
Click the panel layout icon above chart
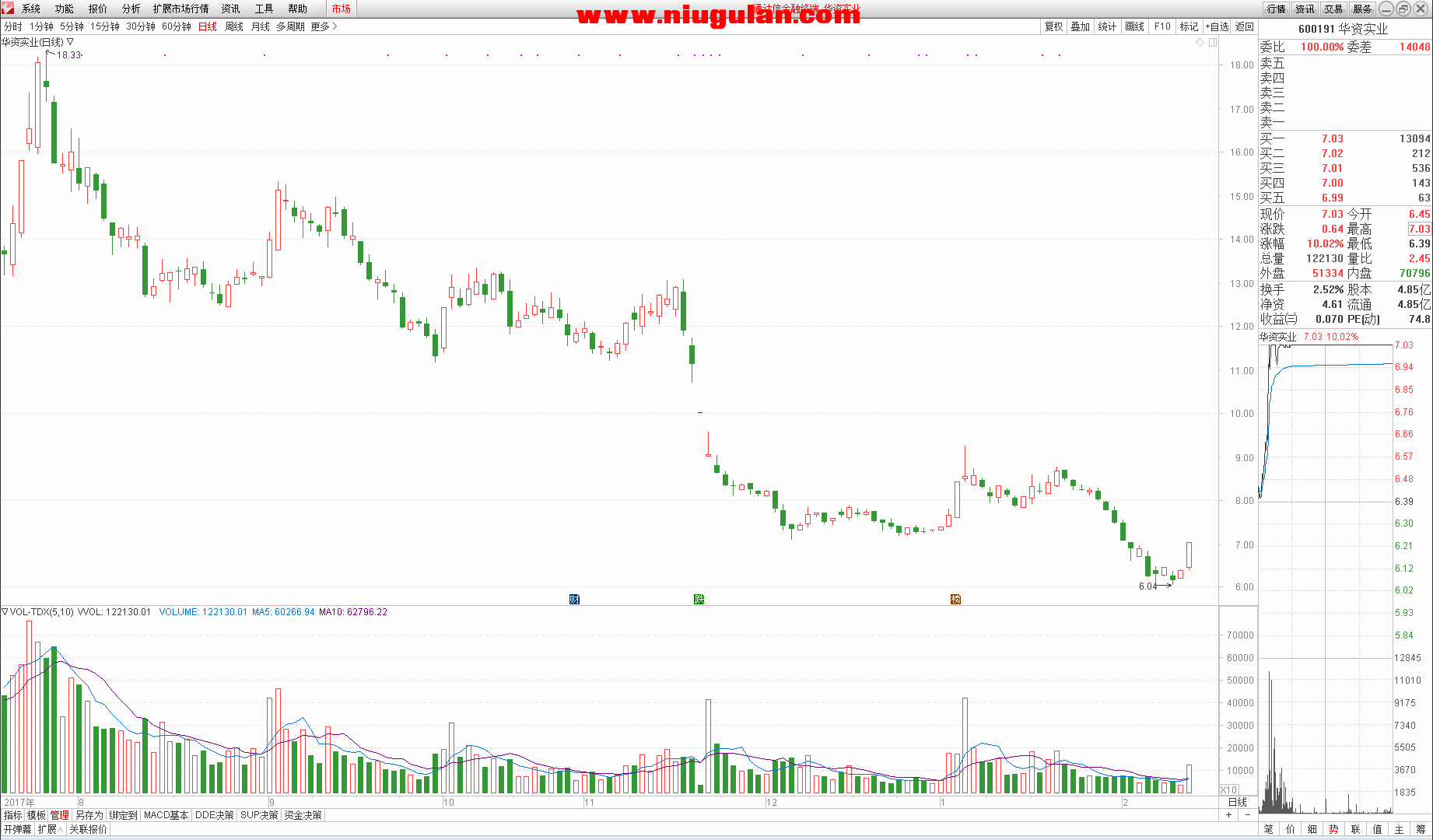coord(1213,42)
